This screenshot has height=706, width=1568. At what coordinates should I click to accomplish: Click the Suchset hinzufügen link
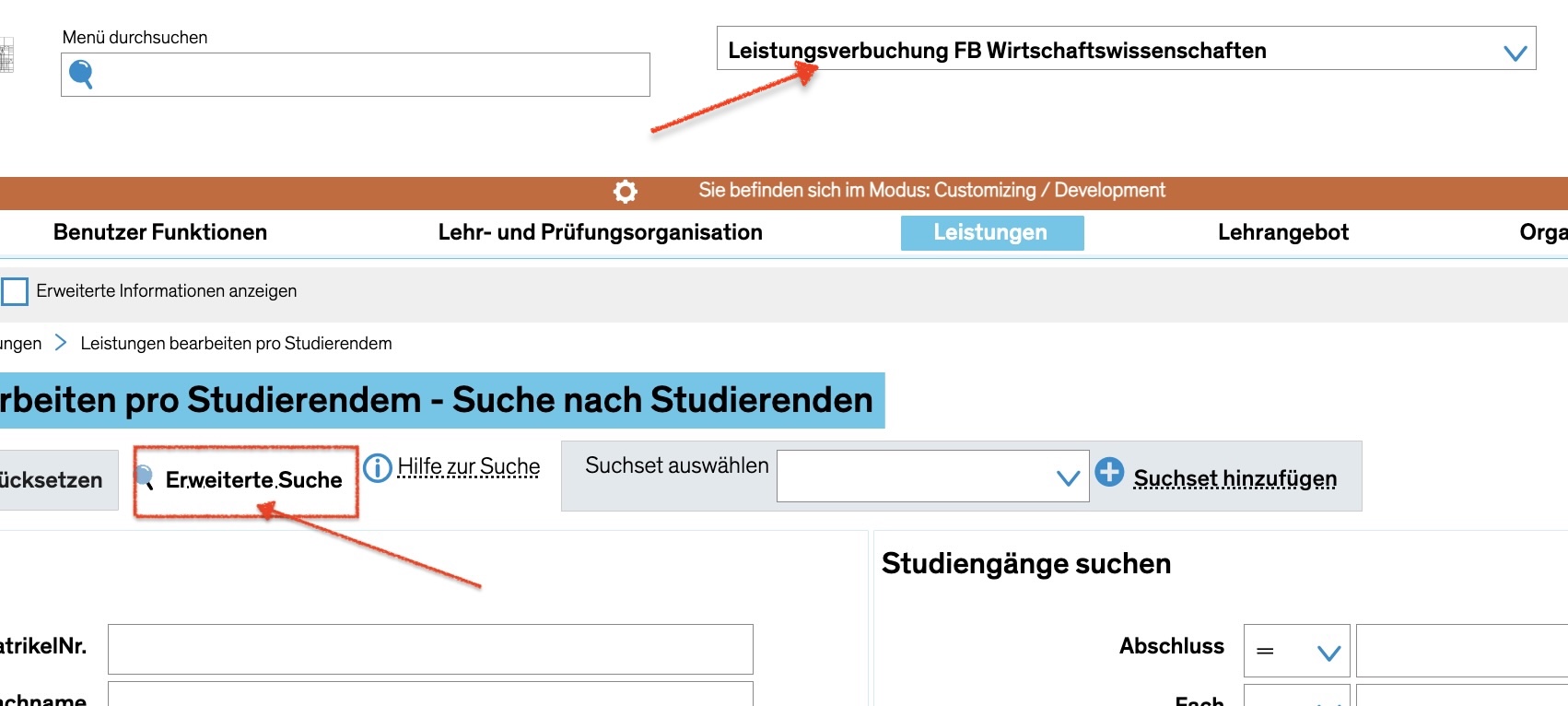pyautogui.click(x=1235, y=478)
